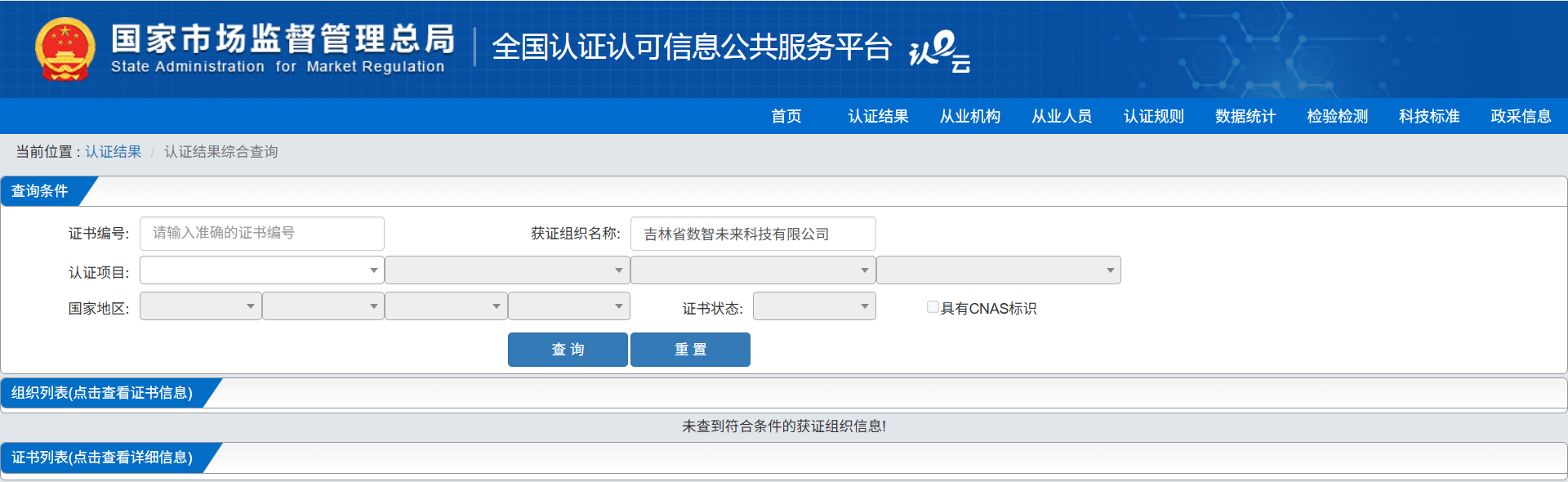The height and width of the screenshot is (482, 1568).
Task: Expand the second 认证项目 dropdown
Action: [x=507, y=270]
